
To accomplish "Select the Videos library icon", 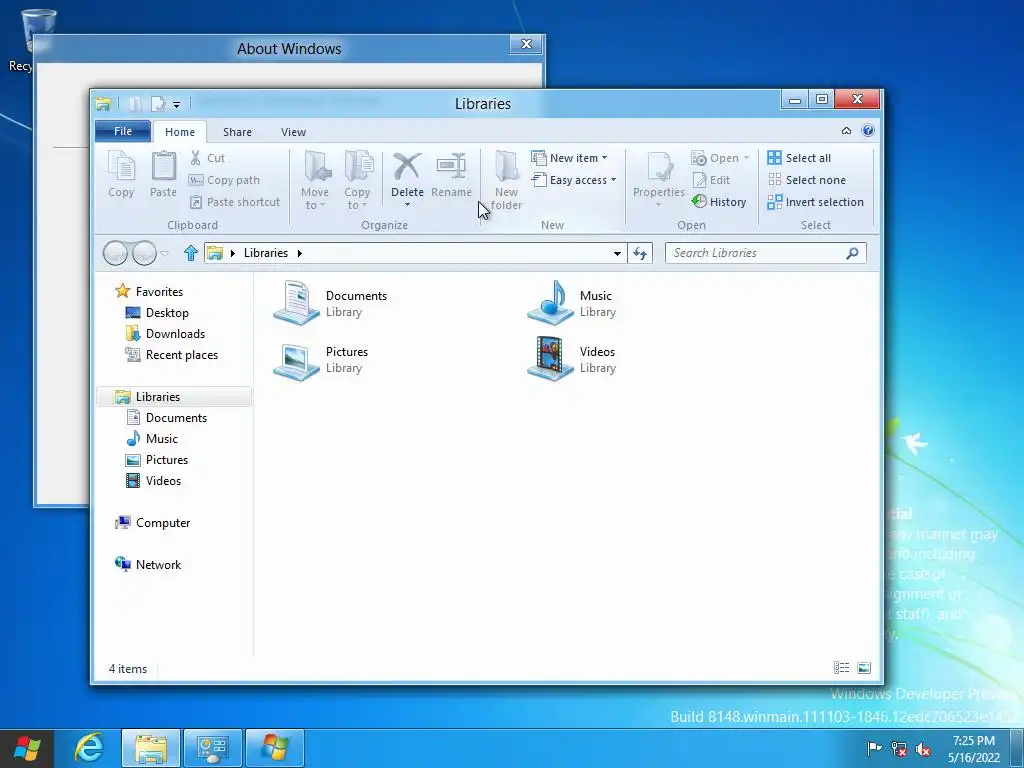I will pos(551,359).
